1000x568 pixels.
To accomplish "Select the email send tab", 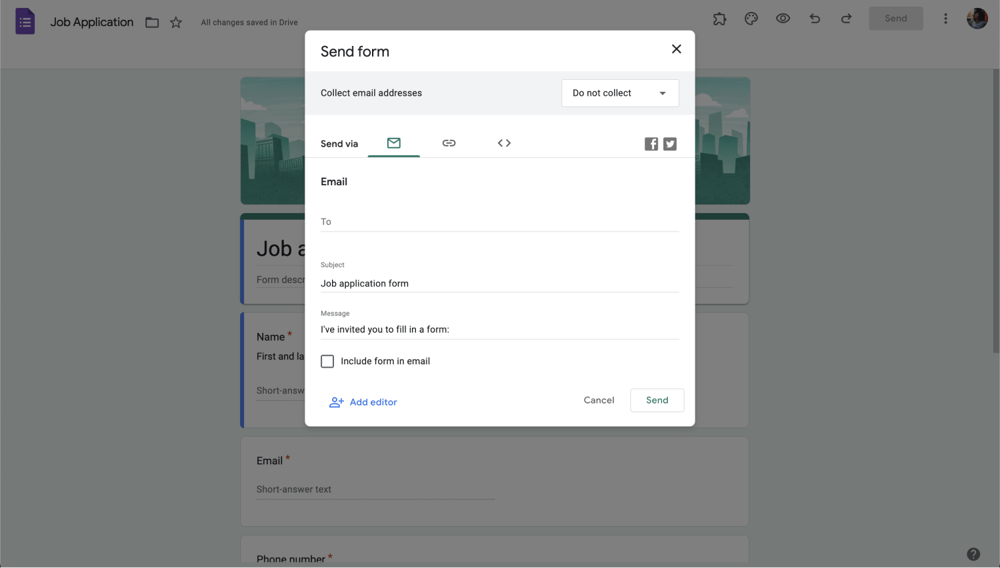I will (394, 143).
